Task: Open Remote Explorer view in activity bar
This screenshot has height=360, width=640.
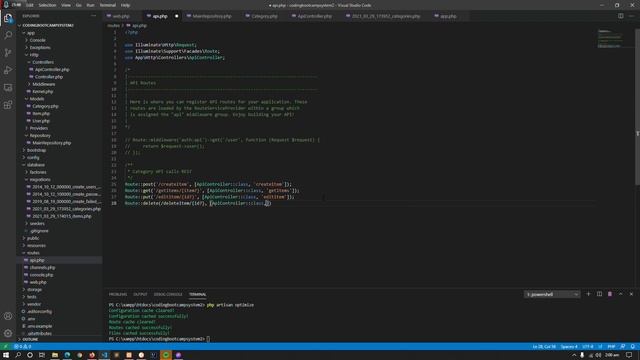Action: pyautogui.click(x=8, y=88)
